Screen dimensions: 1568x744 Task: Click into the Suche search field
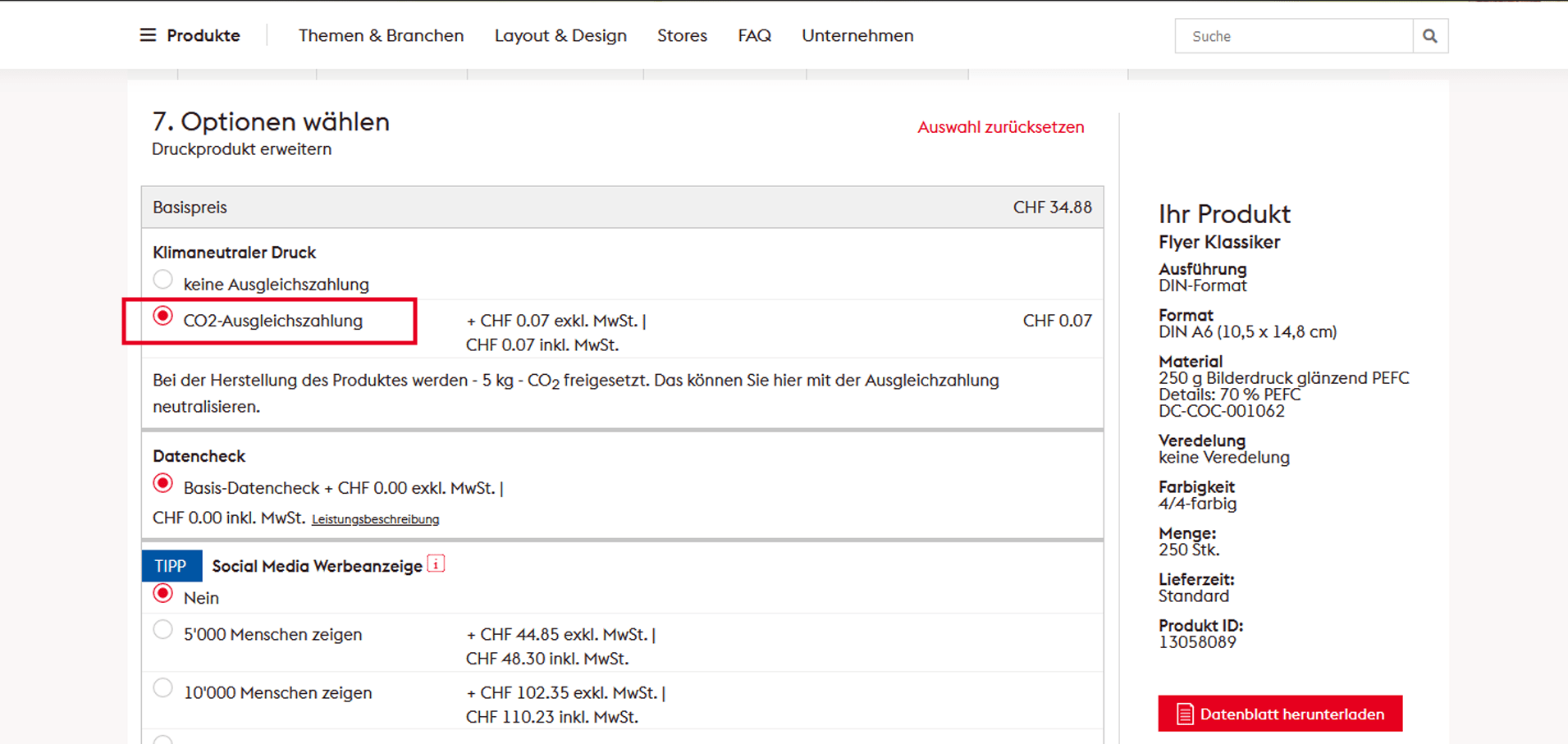click(1293, 36)
